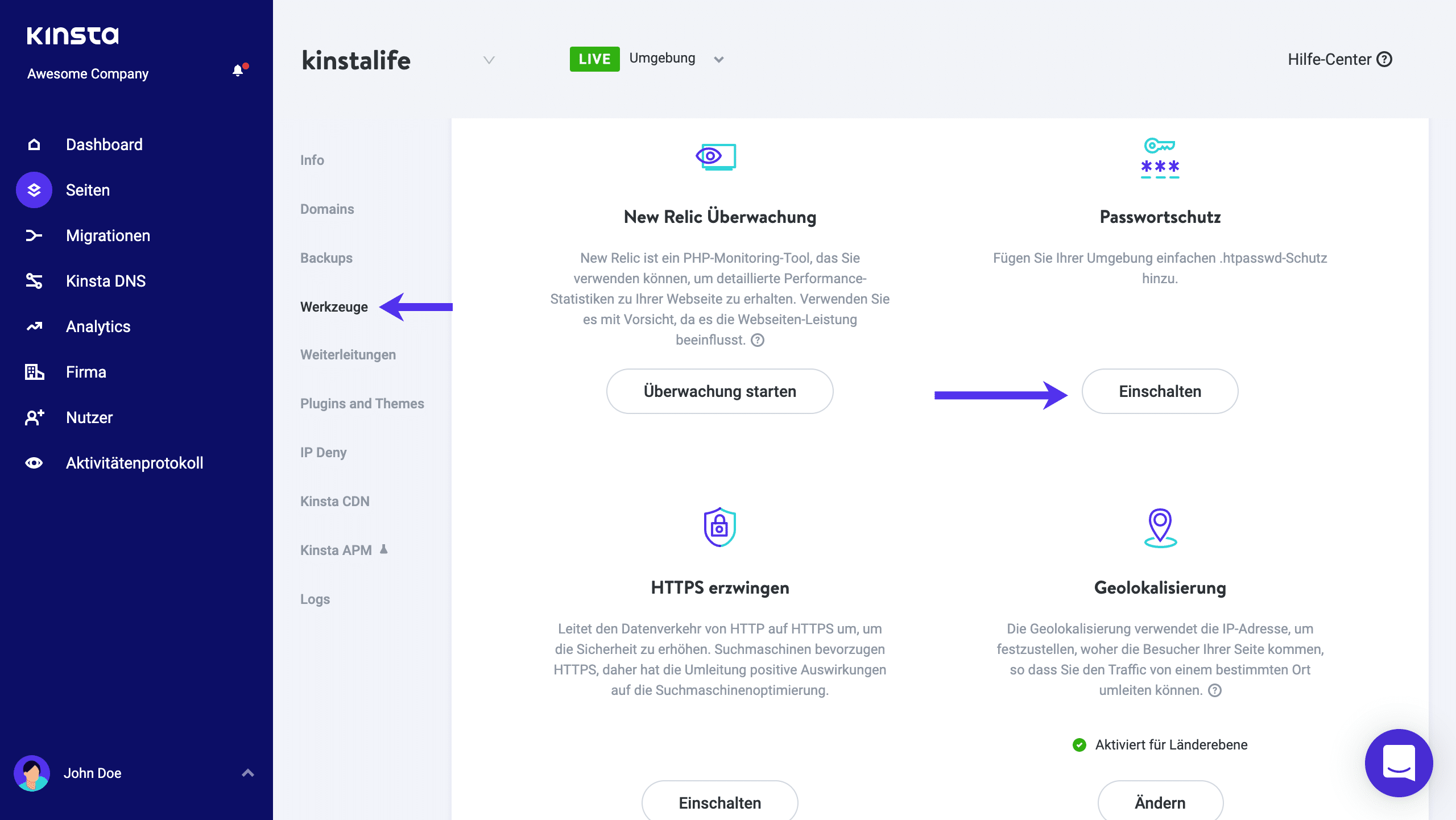This screenshot has height=820, width=1456.
Task: Expand the kinstalife site dropdown
Action: 489,60
